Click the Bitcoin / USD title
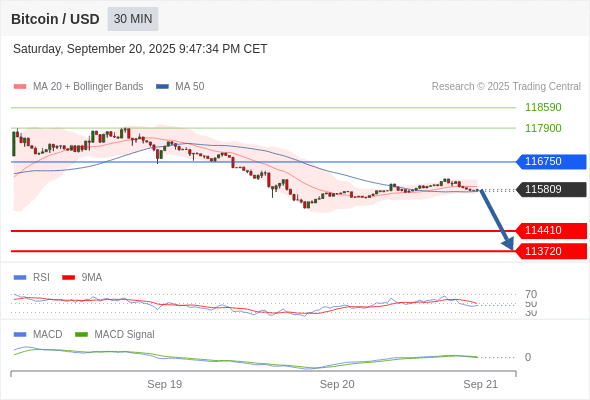This screenshot has height=400, width=590. click(55, 19)
